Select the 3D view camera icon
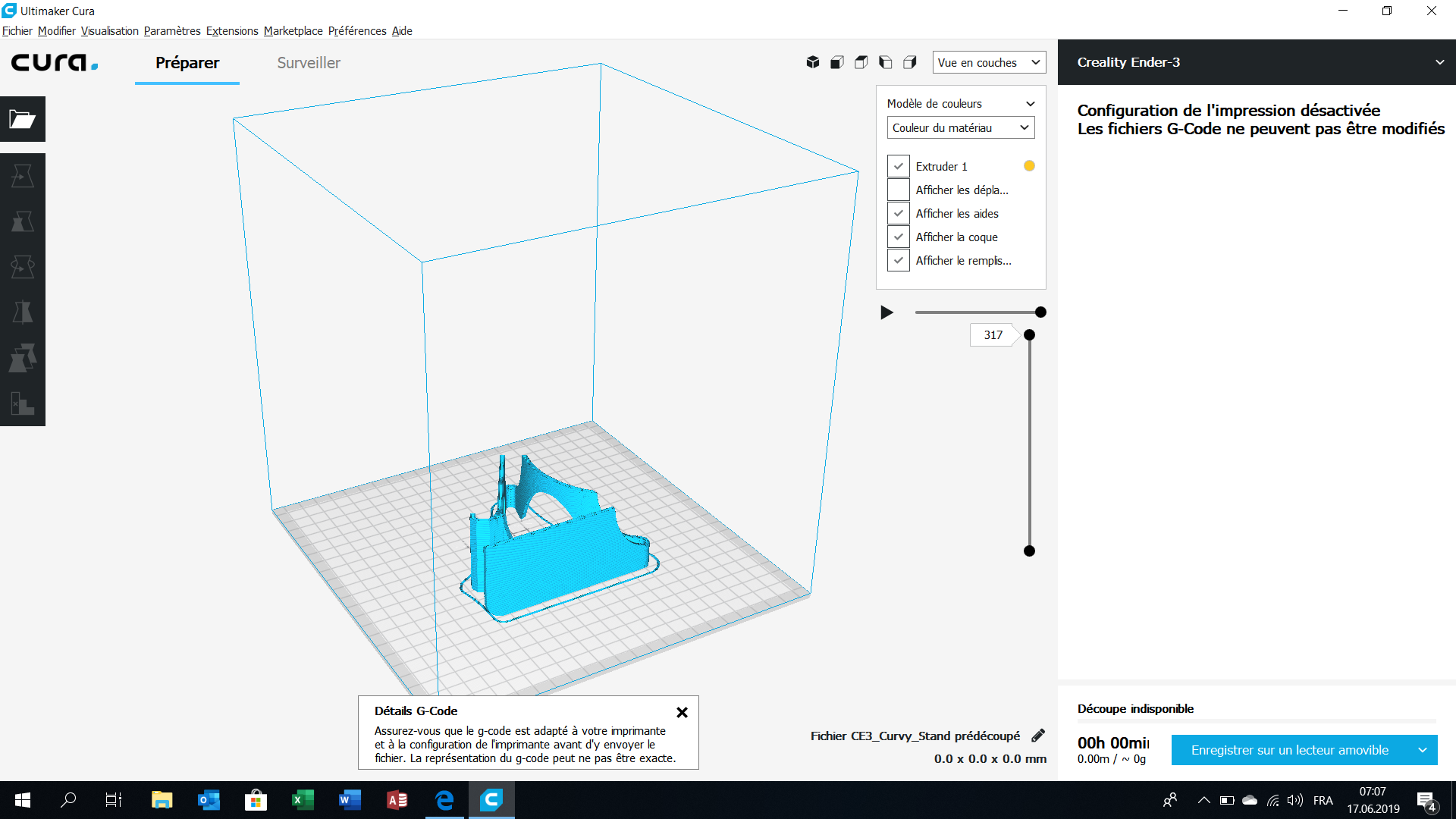This screenshot has width=1456, height=819. click(x=812, y=62)
